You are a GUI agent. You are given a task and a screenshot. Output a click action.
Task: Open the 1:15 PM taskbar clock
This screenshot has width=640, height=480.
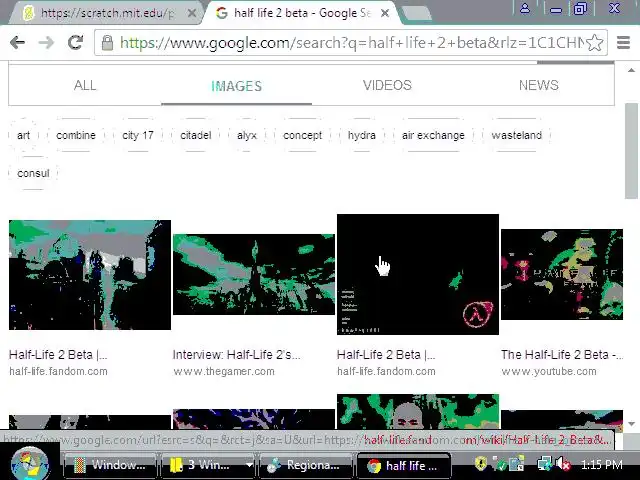[x=602, y=464]
